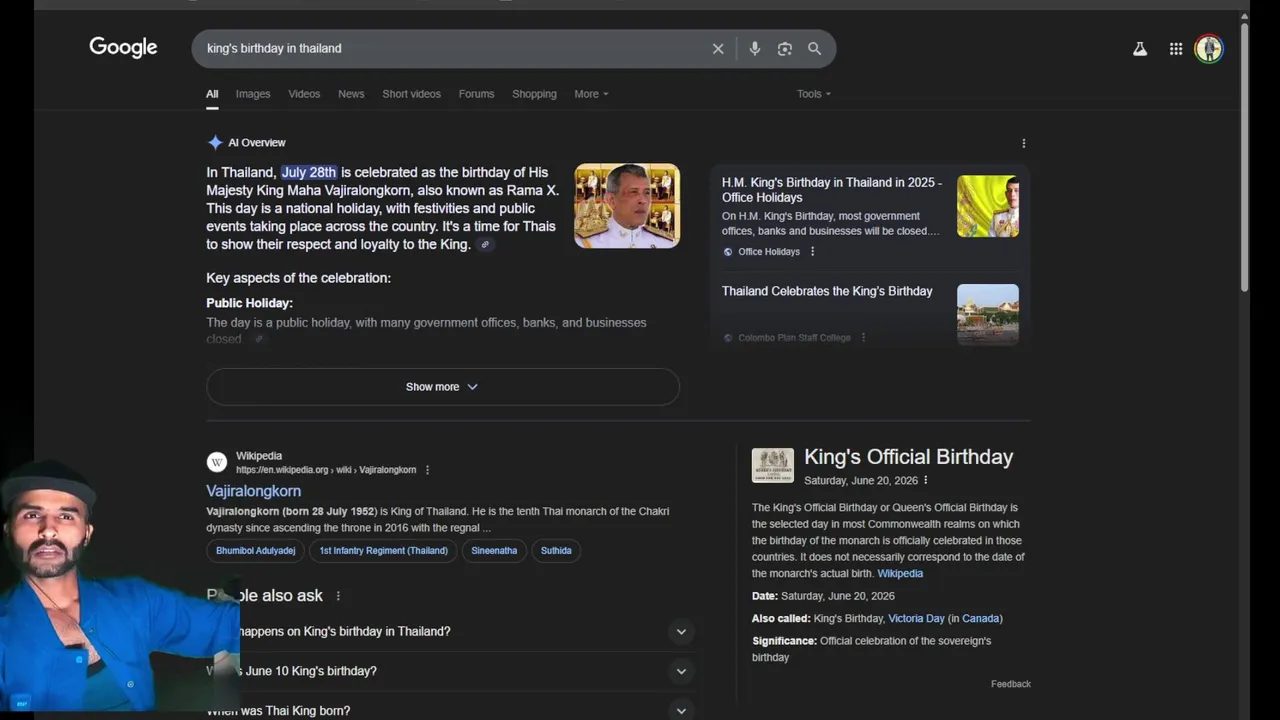Open source link chip after 'loyalty to the King'
Viewport: 1280px width, 720px height.
click(x=485, y=245)
